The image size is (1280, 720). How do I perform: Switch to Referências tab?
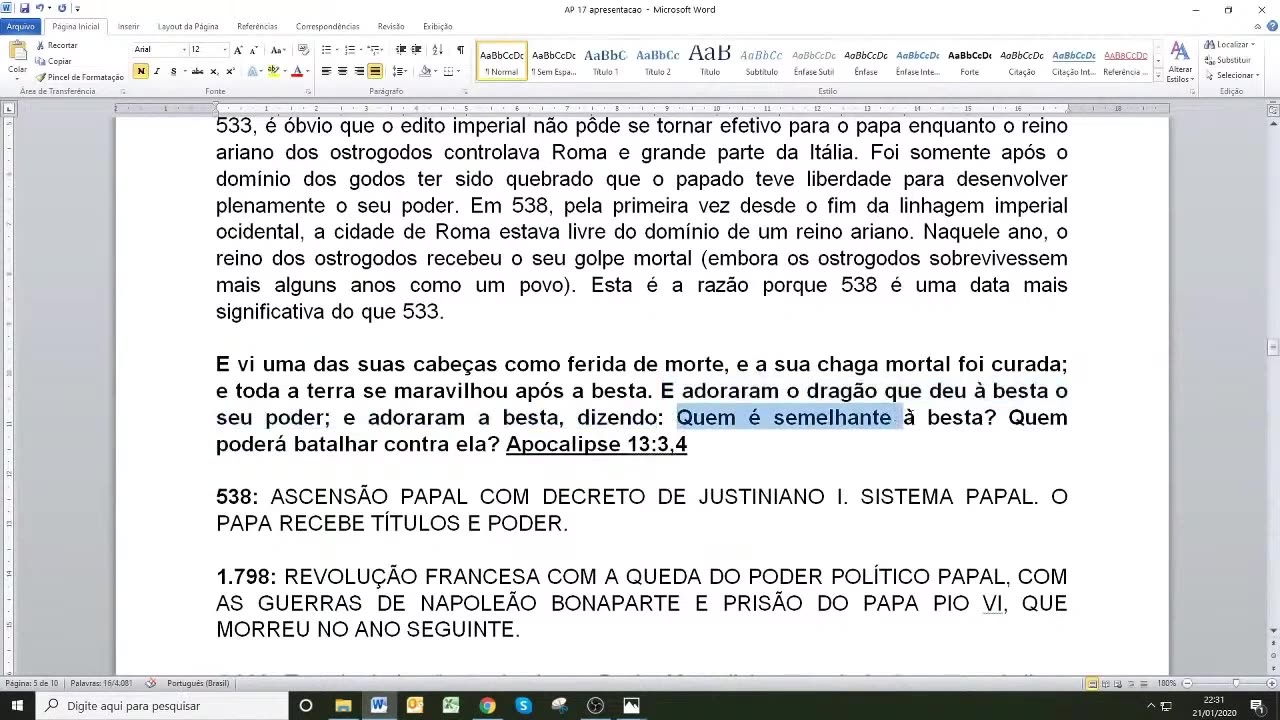click(x=257, y=26)
